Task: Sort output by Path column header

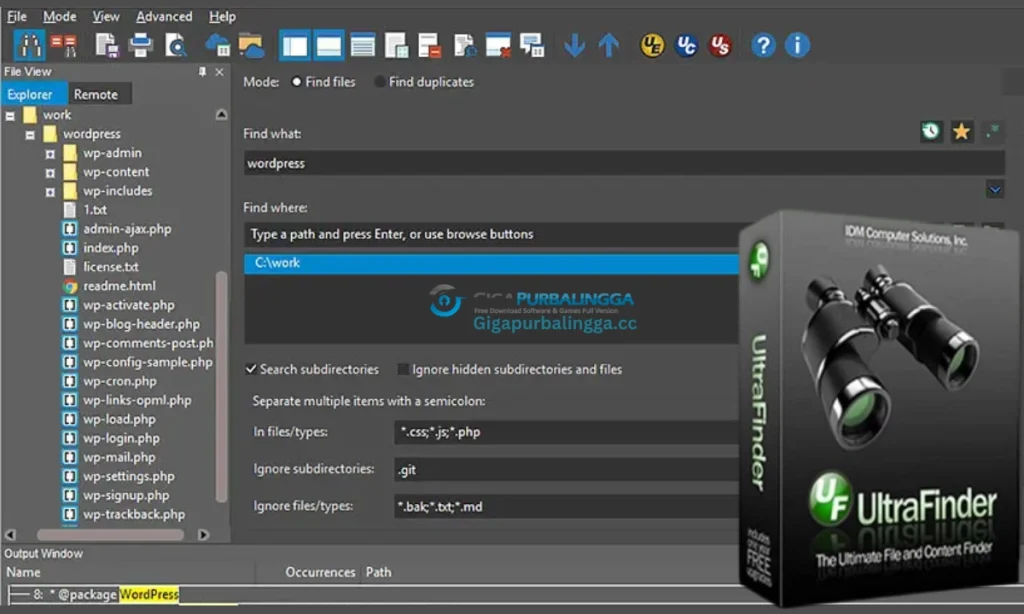Action: pyautogui.click(x=378, y=572)
